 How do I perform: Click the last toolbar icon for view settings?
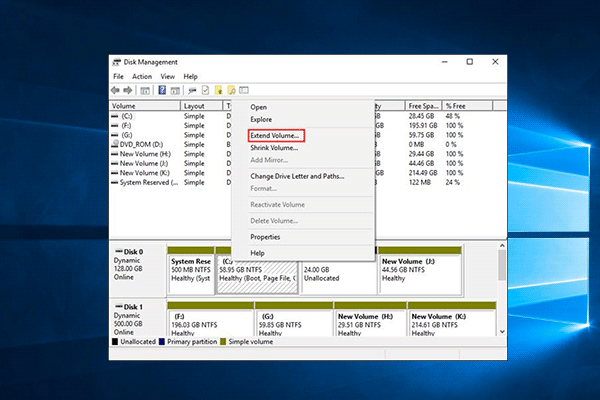click(244, 90)
